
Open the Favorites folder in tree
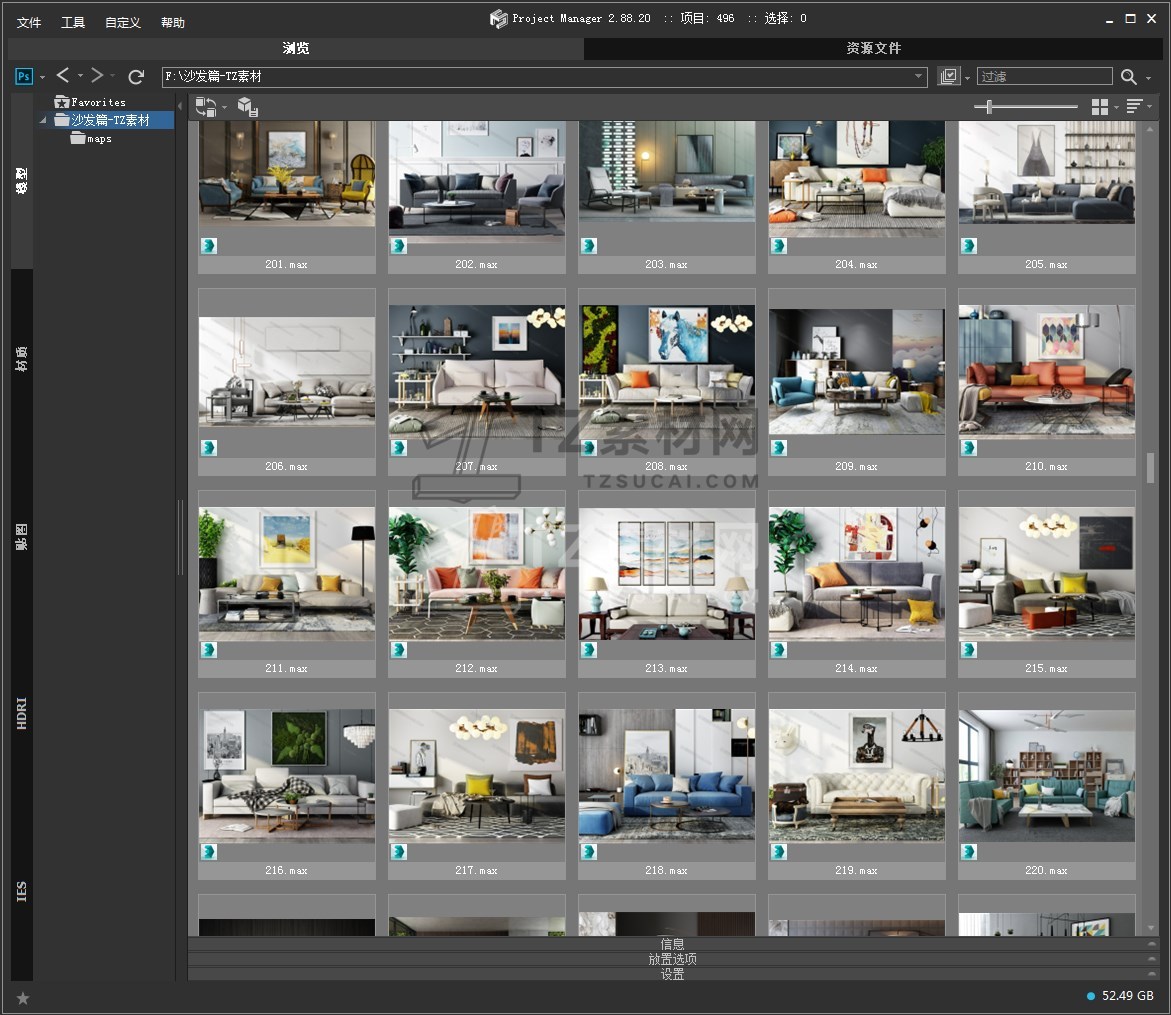pyautogui.click(x=98, y=102)
